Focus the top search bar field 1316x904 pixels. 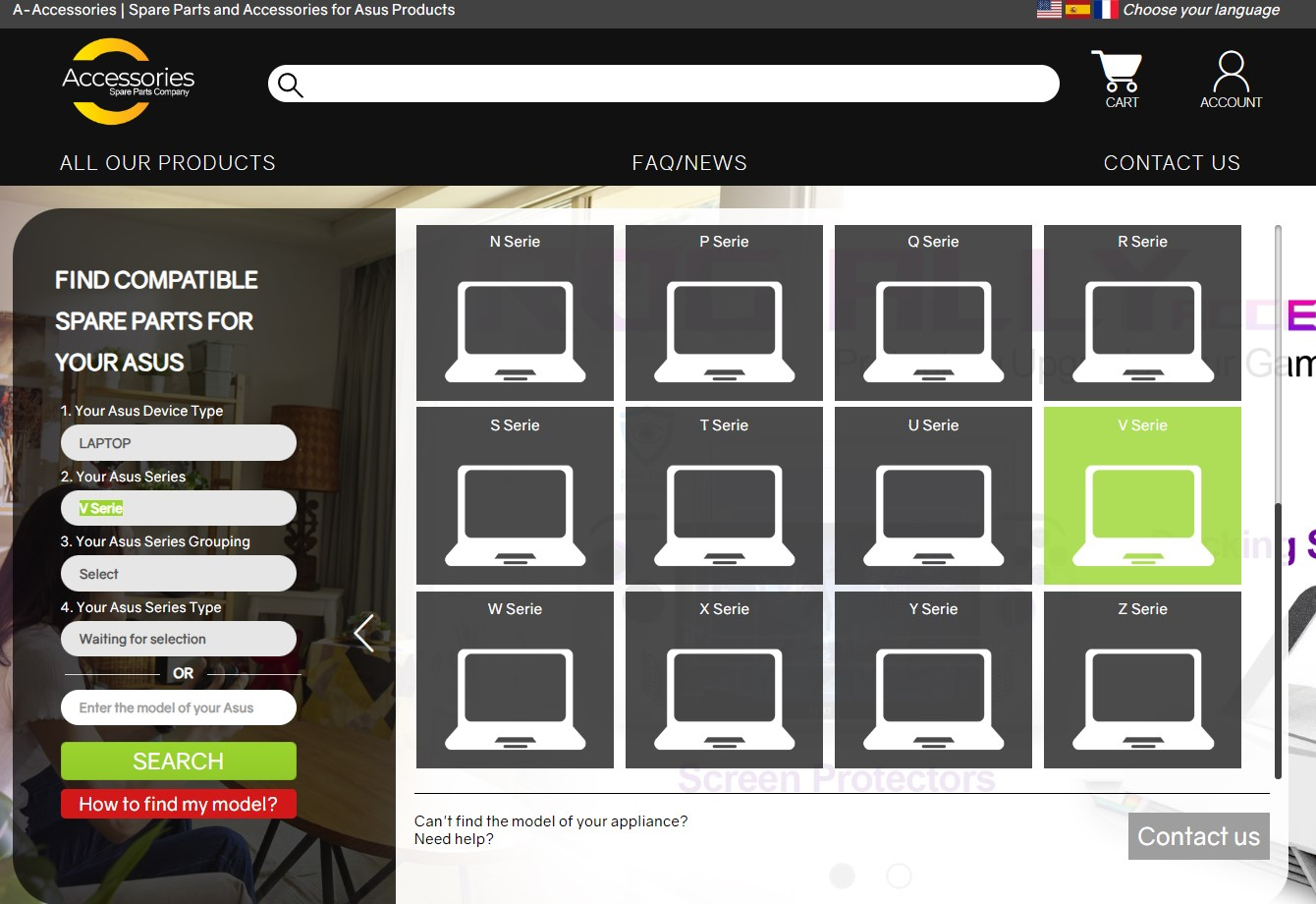pos(664,84)
